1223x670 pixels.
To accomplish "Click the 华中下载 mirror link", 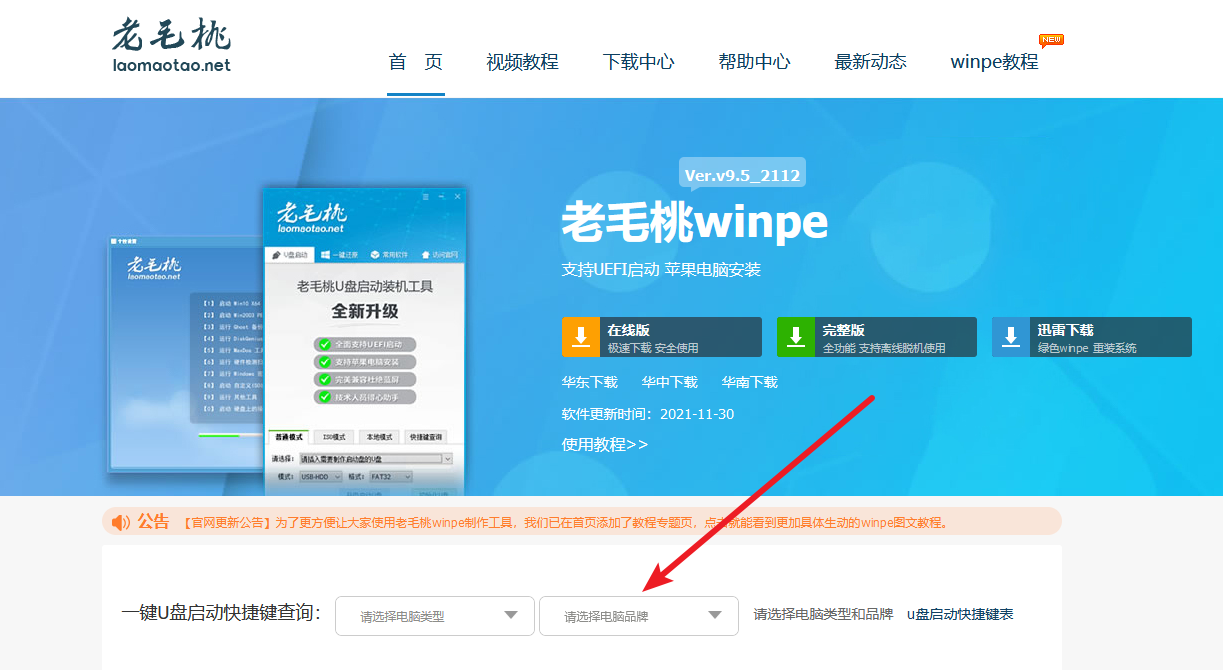I will 670,382.
